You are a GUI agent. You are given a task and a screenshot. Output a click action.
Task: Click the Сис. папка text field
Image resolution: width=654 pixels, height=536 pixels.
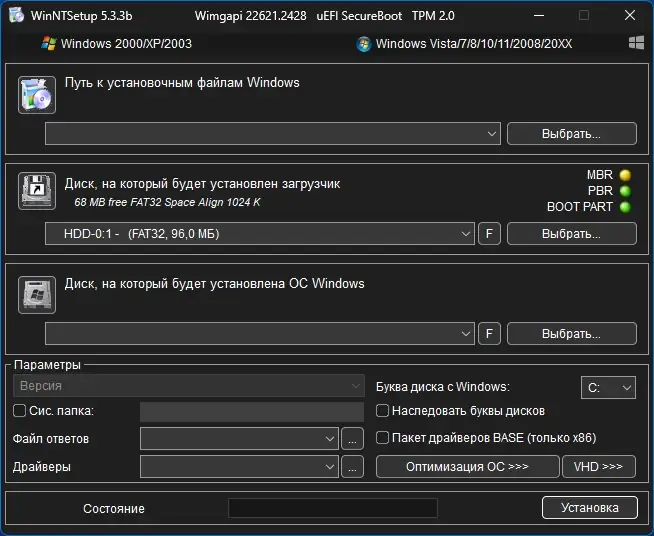pyautogui.click(x=252, y=412)
